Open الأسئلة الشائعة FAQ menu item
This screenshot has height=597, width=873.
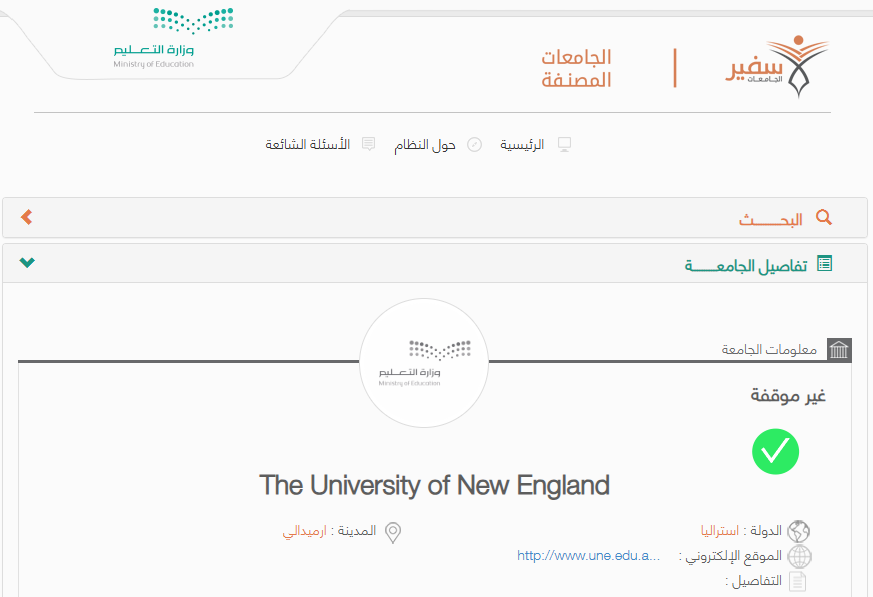307,145
